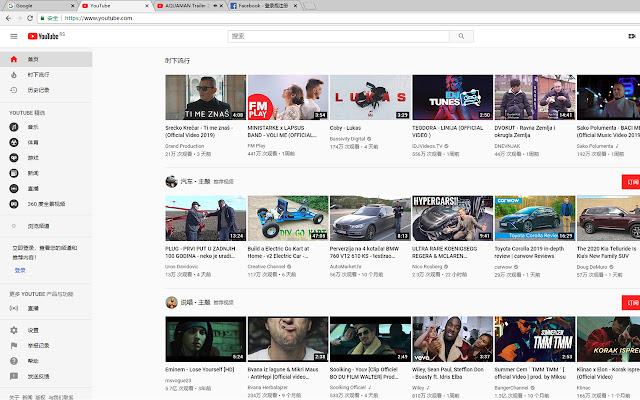The image size is (640, 400).
Task: Open 设置 in the sidebar
Action: click(x=32, y=329)
